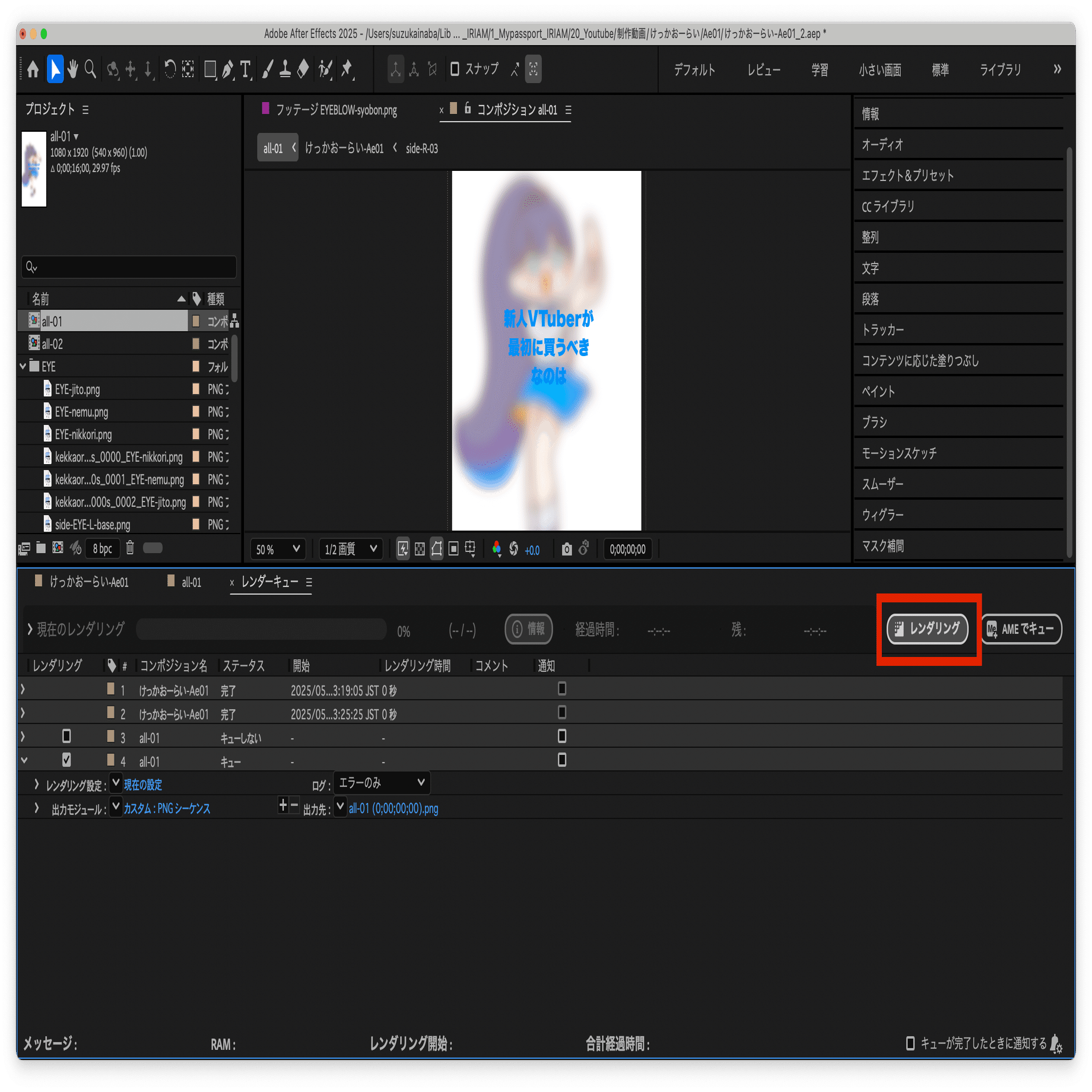
Task: Enable notify checkbox for render item 4
Action: [x=562, y=760]
